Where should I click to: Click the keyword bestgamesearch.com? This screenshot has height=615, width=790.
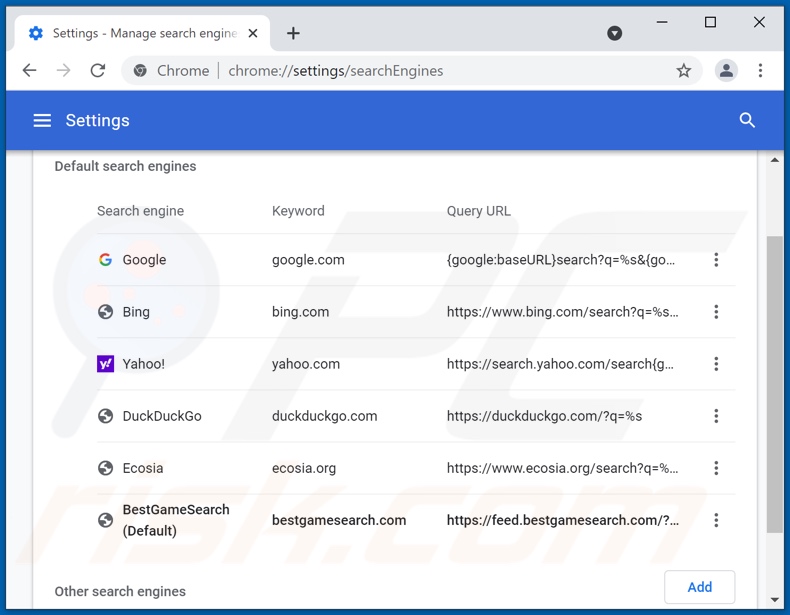click(x=339, y=520)
